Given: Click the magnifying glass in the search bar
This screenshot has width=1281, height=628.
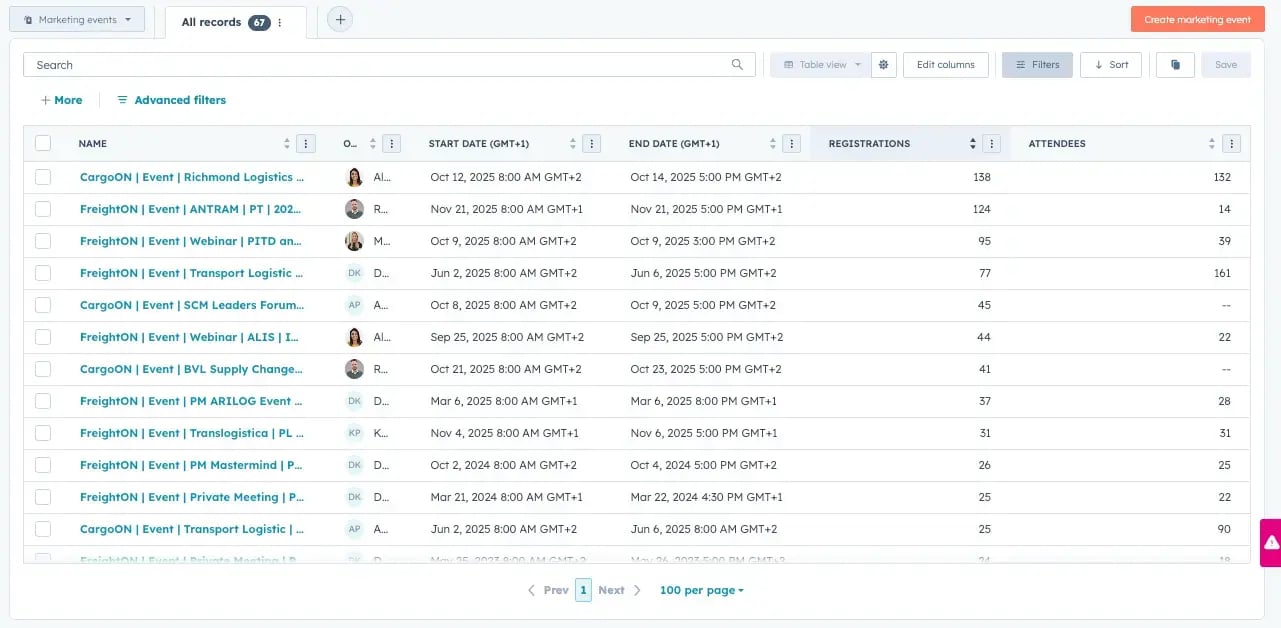Looking at the screenshot, I should click(x=737, y=64).
